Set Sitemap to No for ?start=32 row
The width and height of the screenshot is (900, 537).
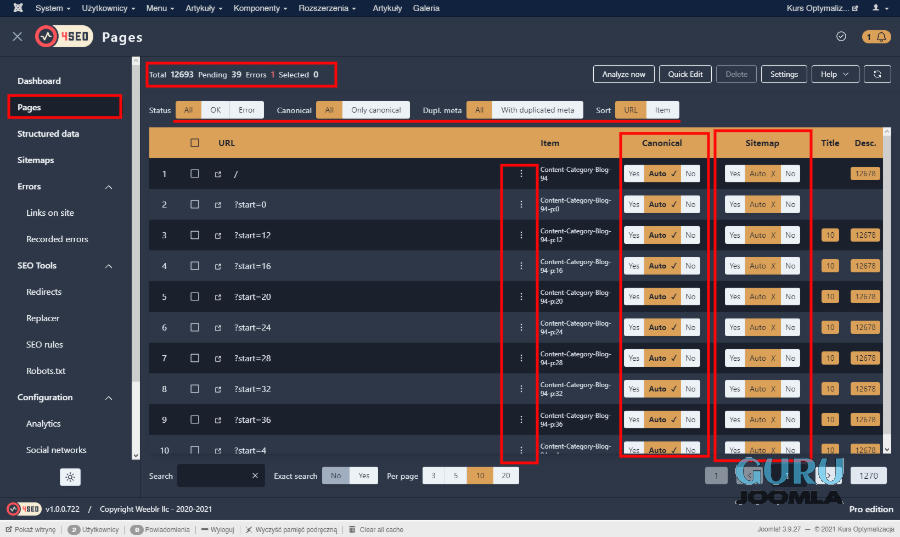click(790, 389)
